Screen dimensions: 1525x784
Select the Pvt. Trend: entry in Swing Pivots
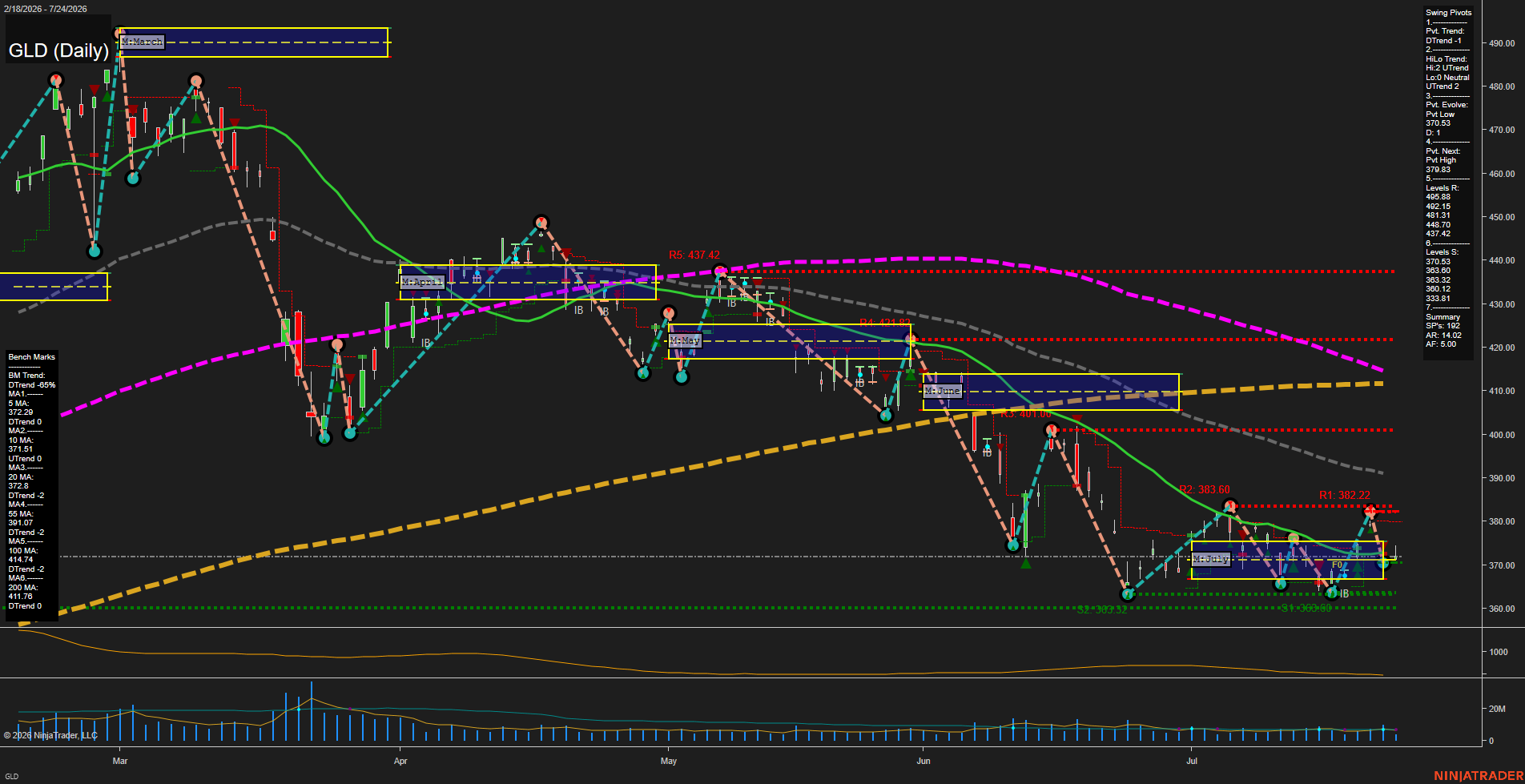click(x=1445, y=31)
